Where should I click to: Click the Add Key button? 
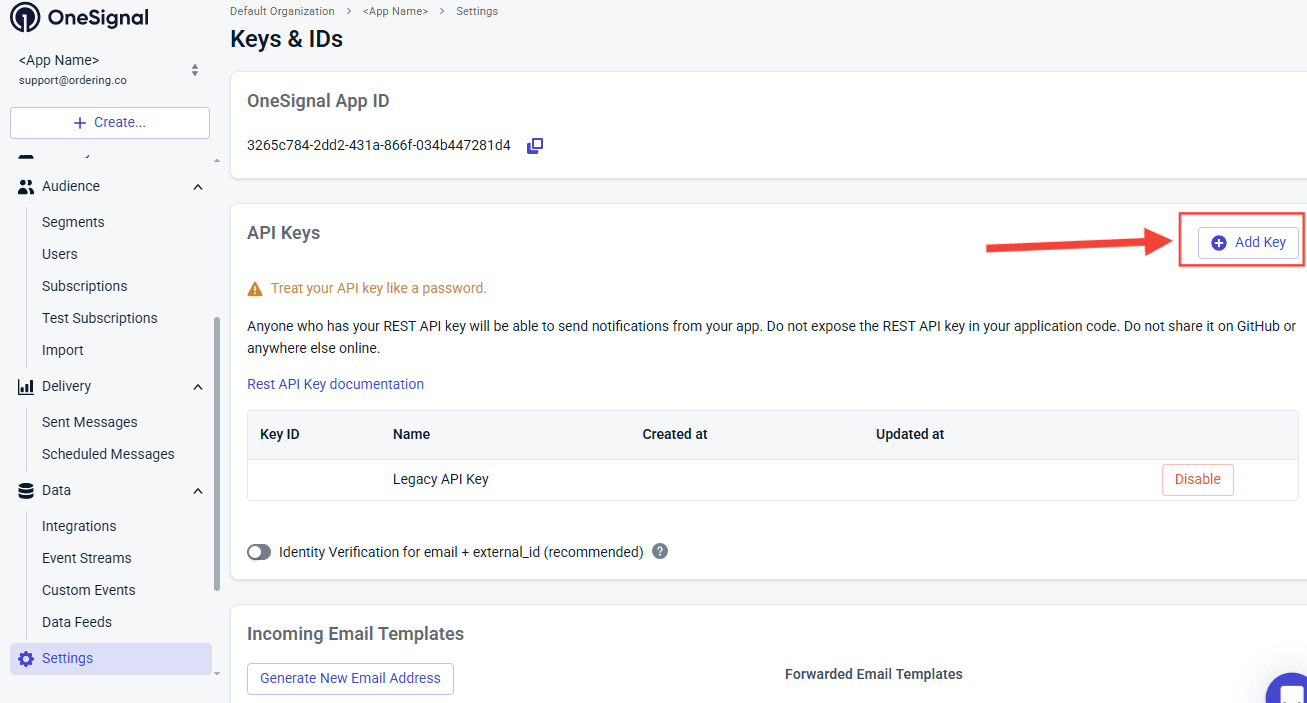(x=1248, y=242)
